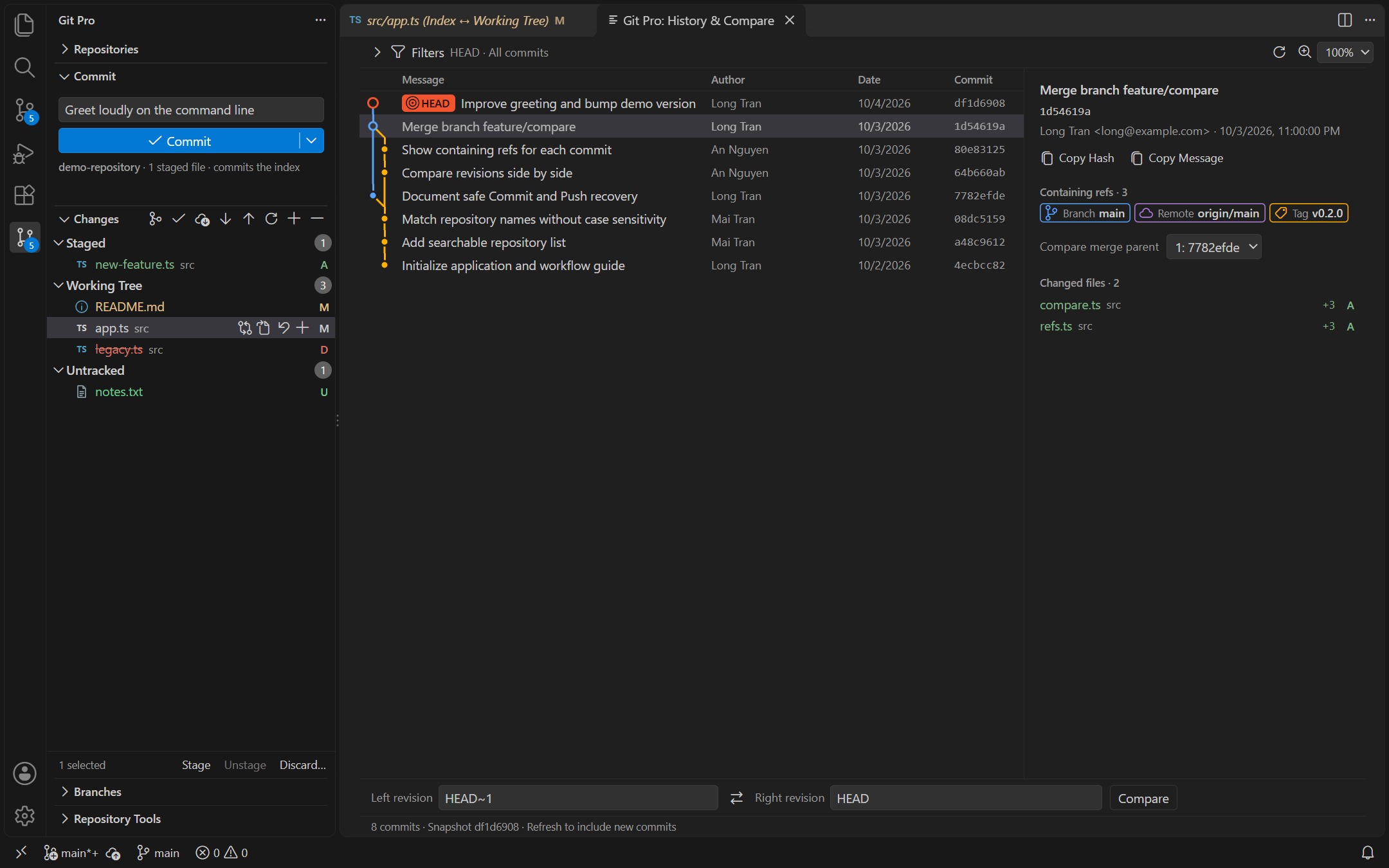The image size is (1389, 868).
Task: Open Run and Debug view
Action: 24,153
